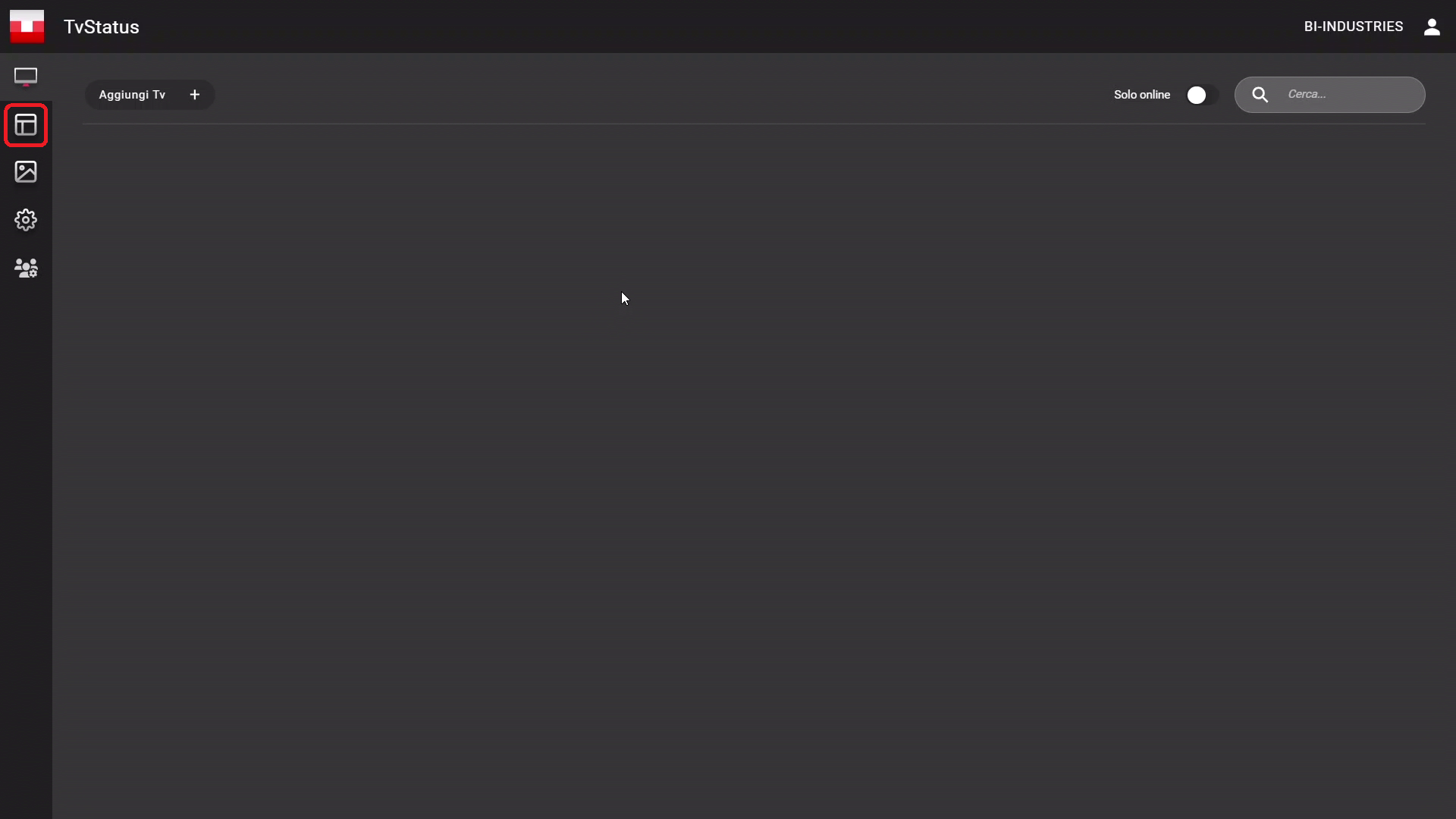Open the image media gallery icon
The width and height of the screenshot is (1456, 819).
(26, 172)
